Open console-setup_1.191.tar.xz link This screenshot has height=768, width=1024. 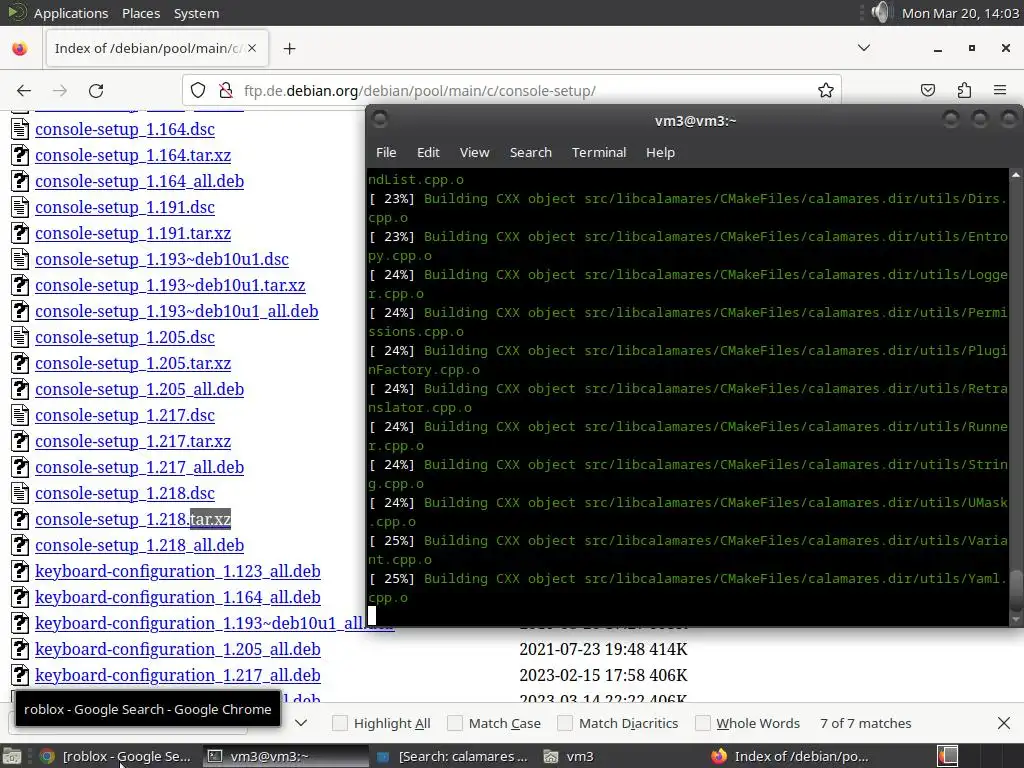pos(133,233)
